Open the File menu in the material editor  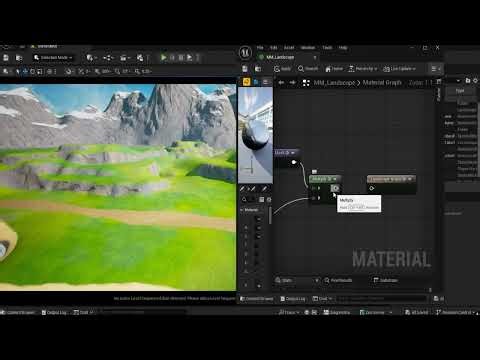260,48
